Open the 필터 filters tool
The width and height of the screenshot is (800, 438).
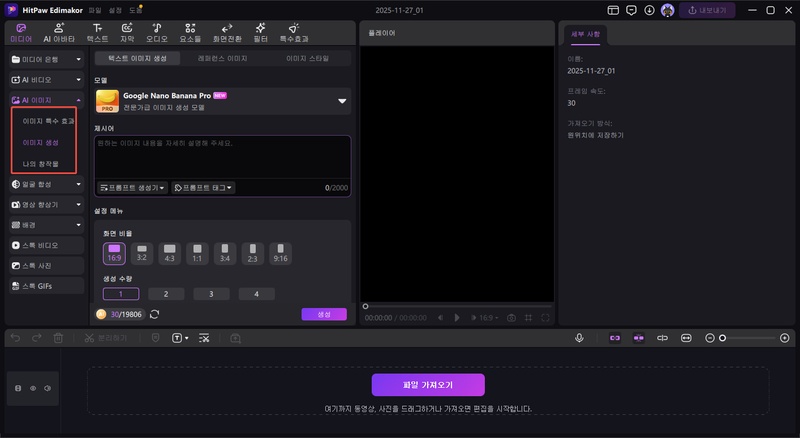coord(261,33)
